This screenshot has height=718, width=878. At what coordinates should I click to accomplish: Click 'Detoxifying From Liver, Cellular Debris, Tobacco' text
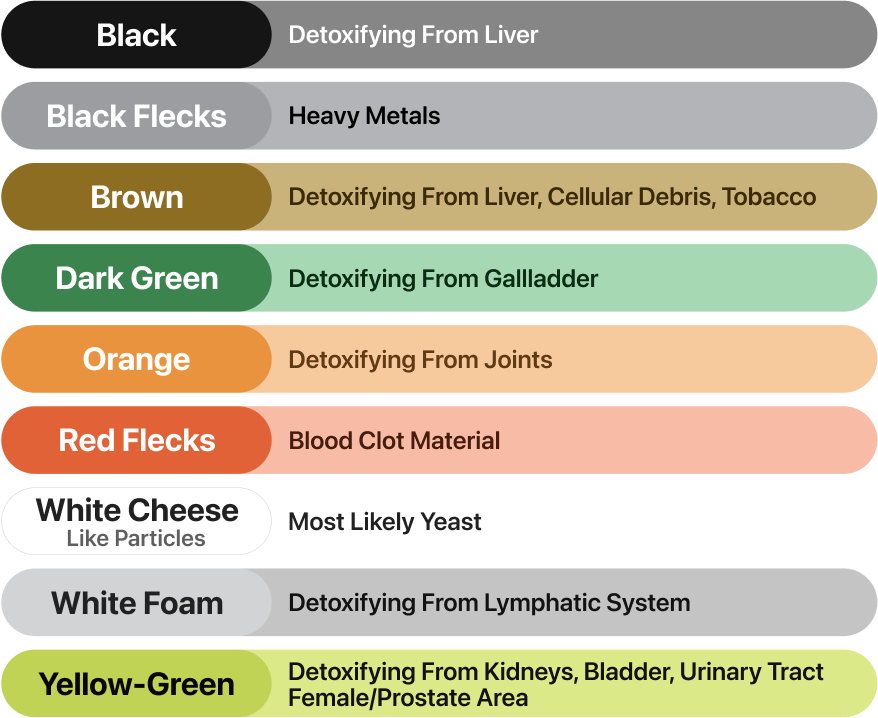pos(552,197)
